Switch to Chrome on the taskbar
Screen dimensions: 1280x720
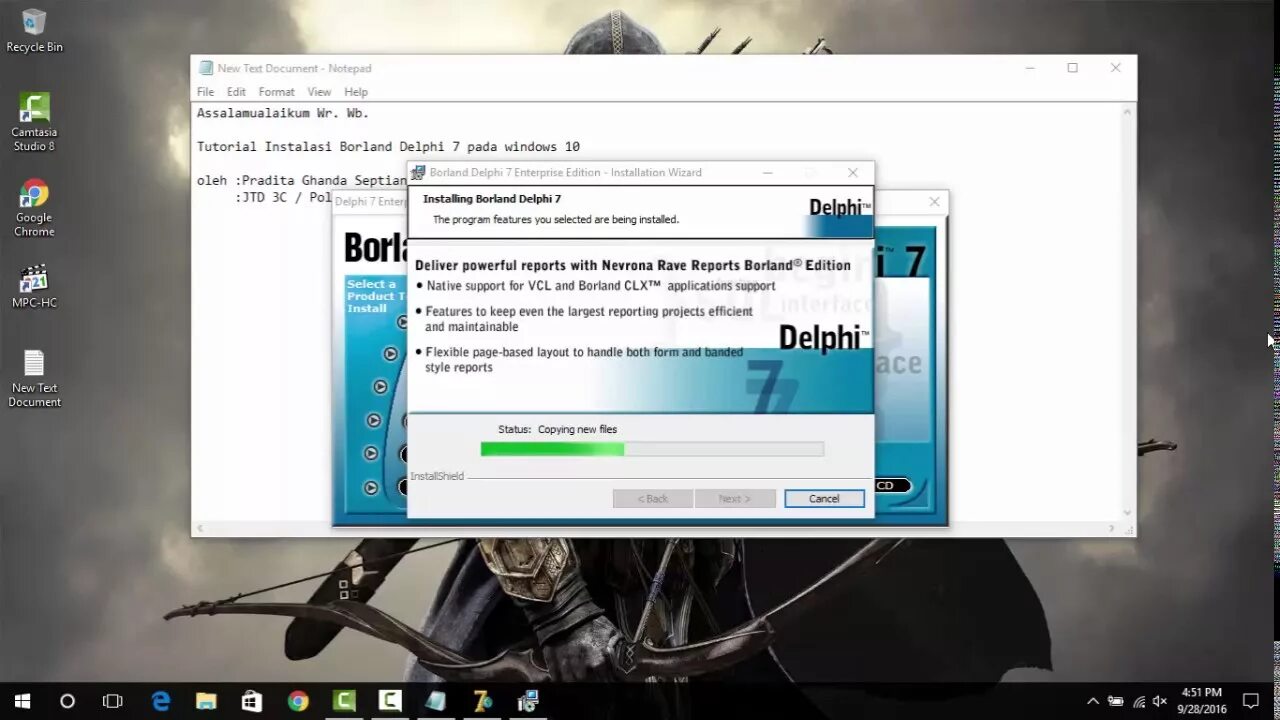click(x=298, y=701)
